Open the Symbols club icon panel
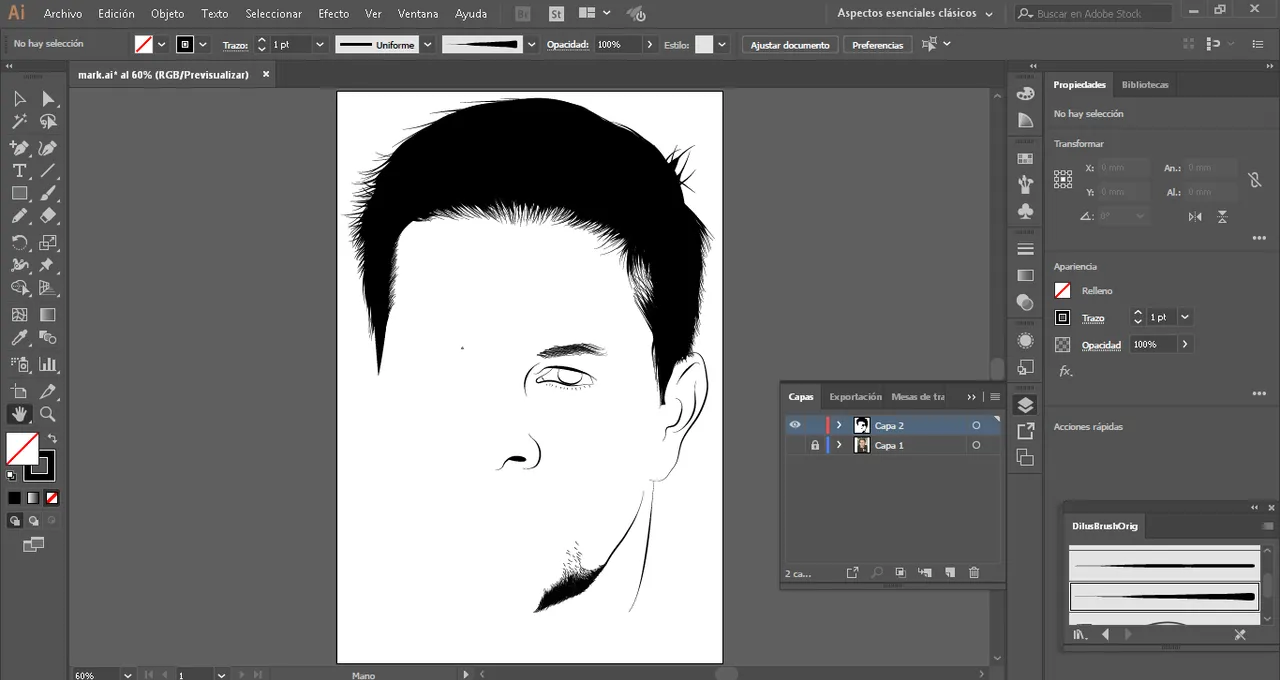The height and width of the screenshot is (680, 1280). point(1025,211)
